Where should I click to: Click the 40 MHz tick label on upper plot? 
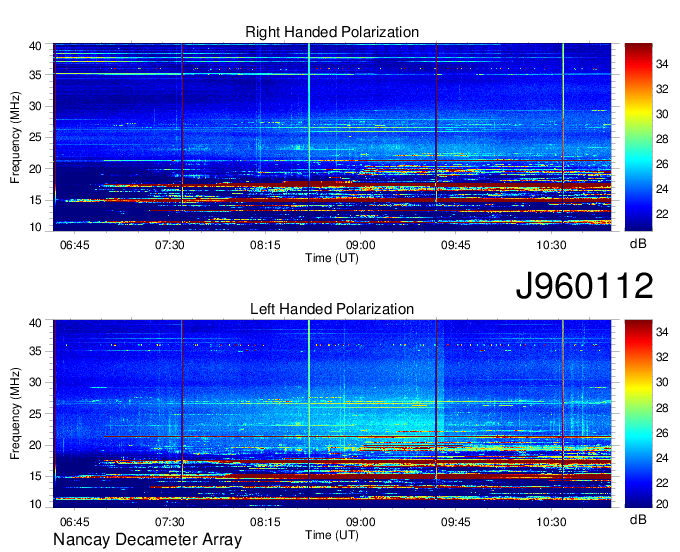(x=35, y=46)
